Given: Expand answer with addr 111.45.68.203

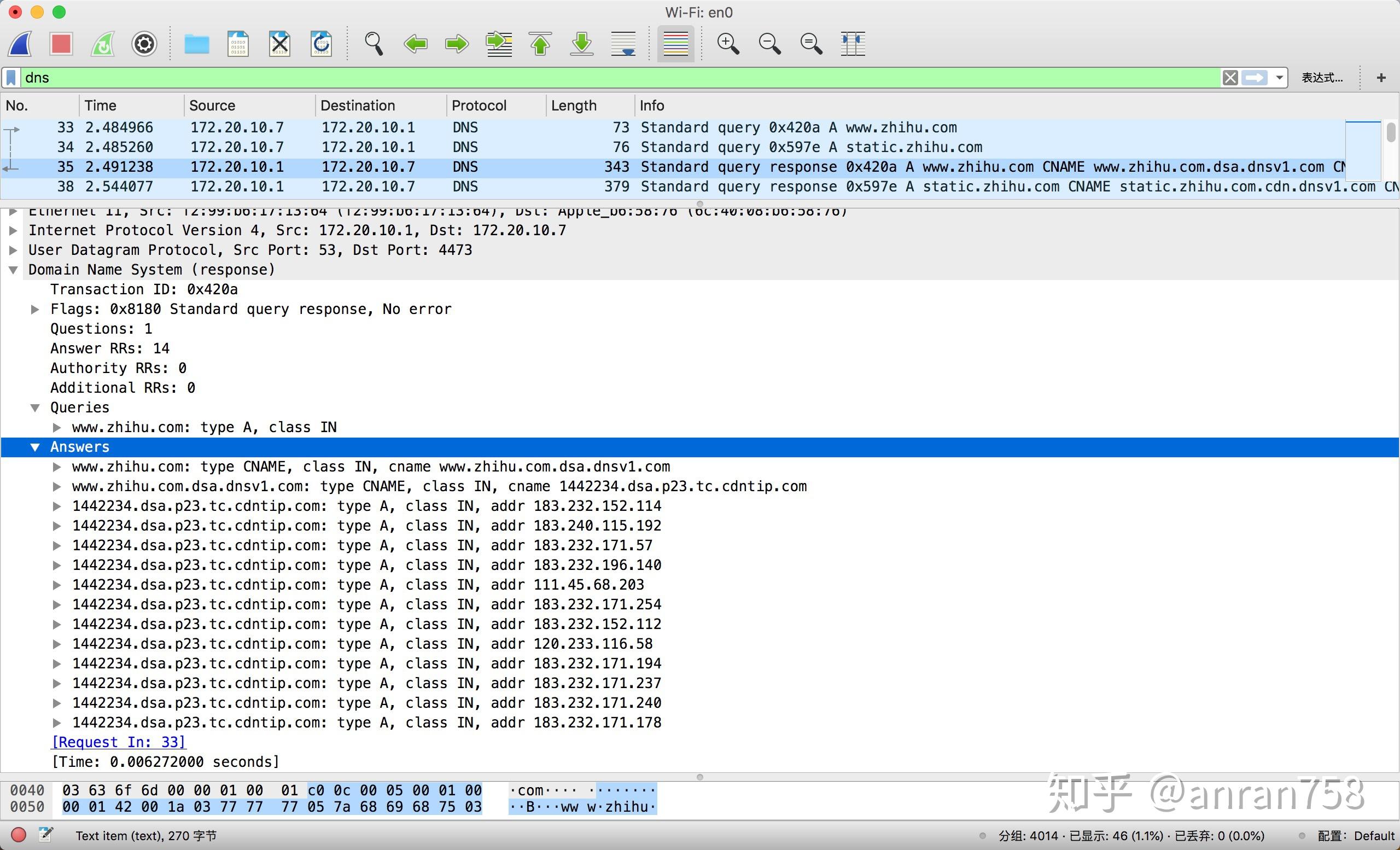Looking at the screenshot, I should 57,585.
